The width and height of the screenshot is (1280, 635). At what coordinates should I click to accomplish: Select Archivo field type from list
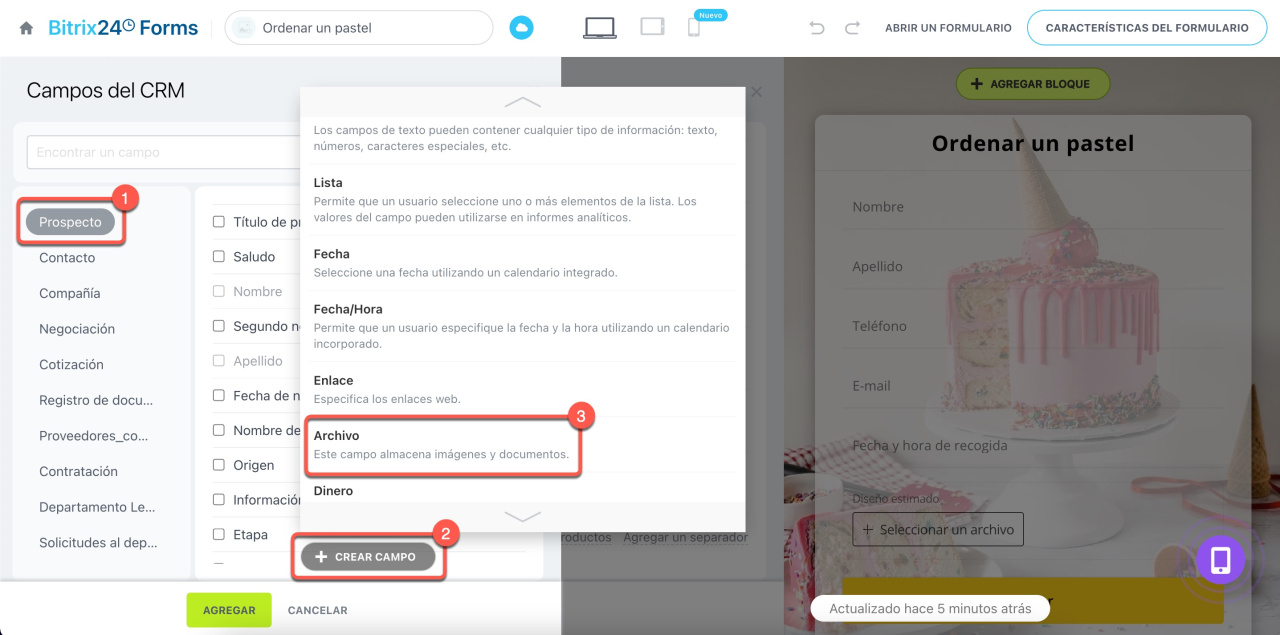coord(442,445)
